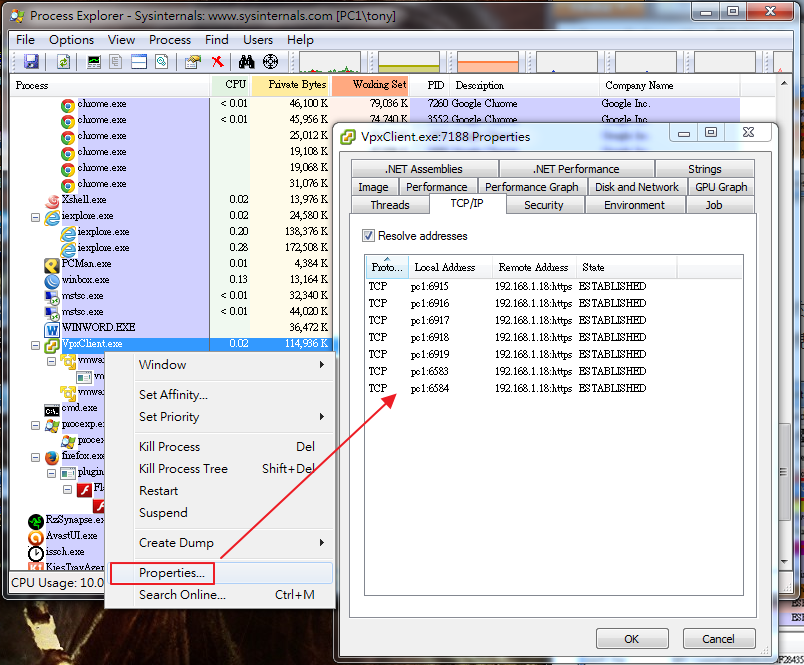Click the cmd.exe console icon
Viewport: 804px width, 665px height.
(x=52, y=409)
